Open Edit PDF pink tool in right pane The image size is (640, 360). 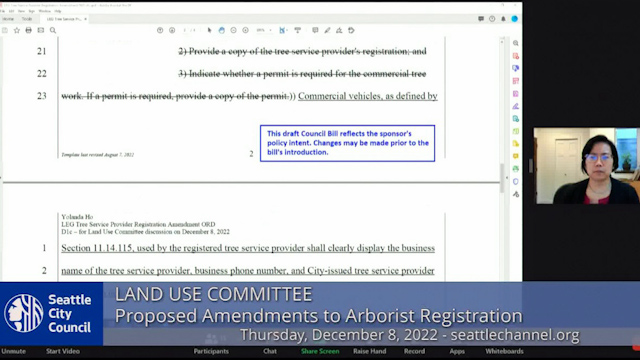click(x=516, y=81)
